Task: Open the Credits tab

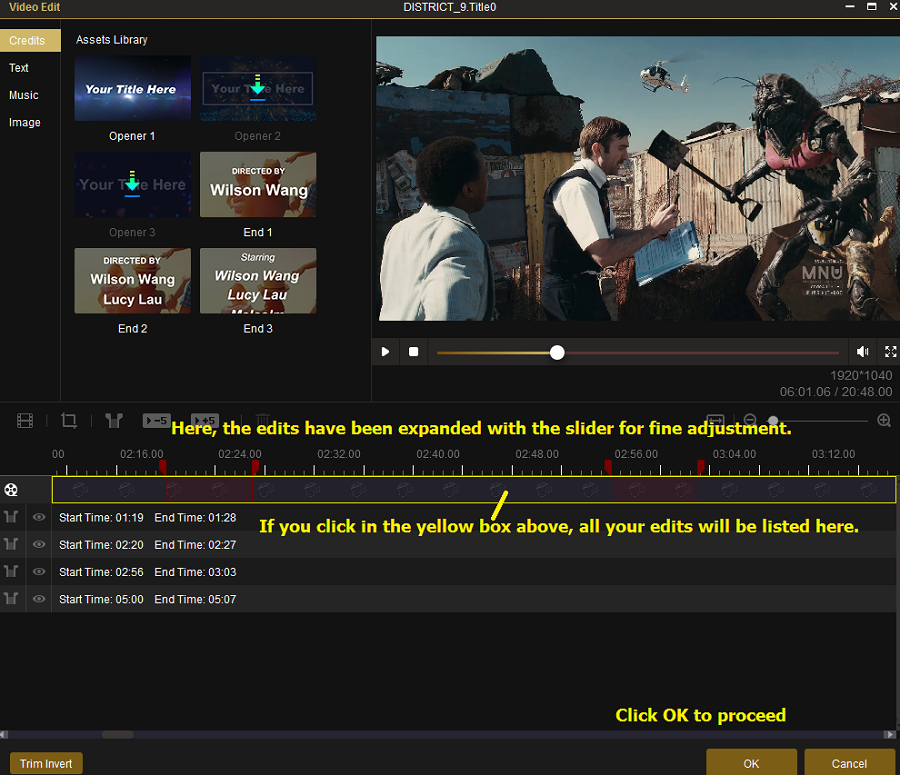Action: coord(30,41)
